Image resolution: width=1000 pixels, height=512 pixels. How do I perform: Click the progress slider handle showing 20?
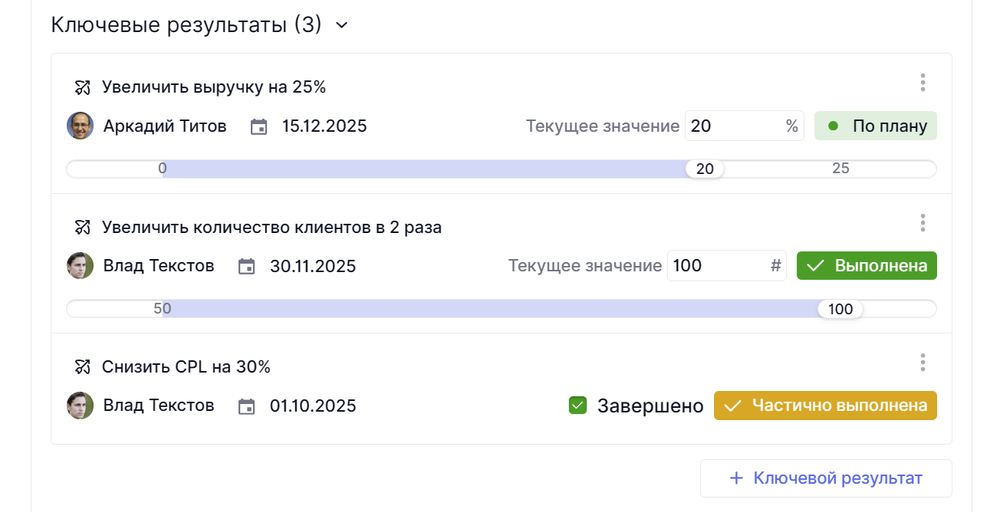(x=705, y=169)
